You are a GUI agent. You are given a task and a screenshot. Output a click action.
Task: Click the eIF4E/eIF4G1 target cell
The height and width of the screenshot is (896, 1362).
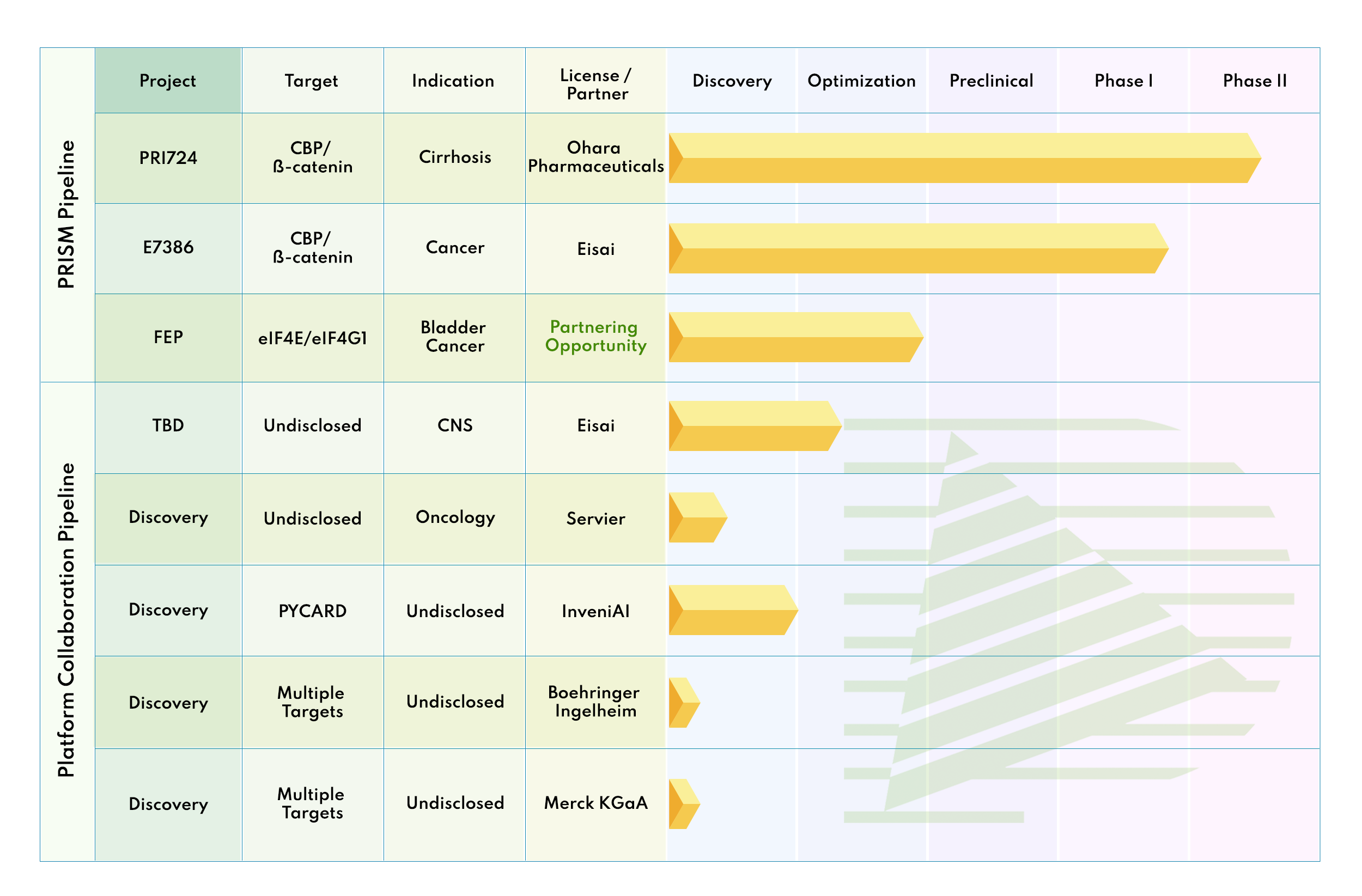click(313, 338)
